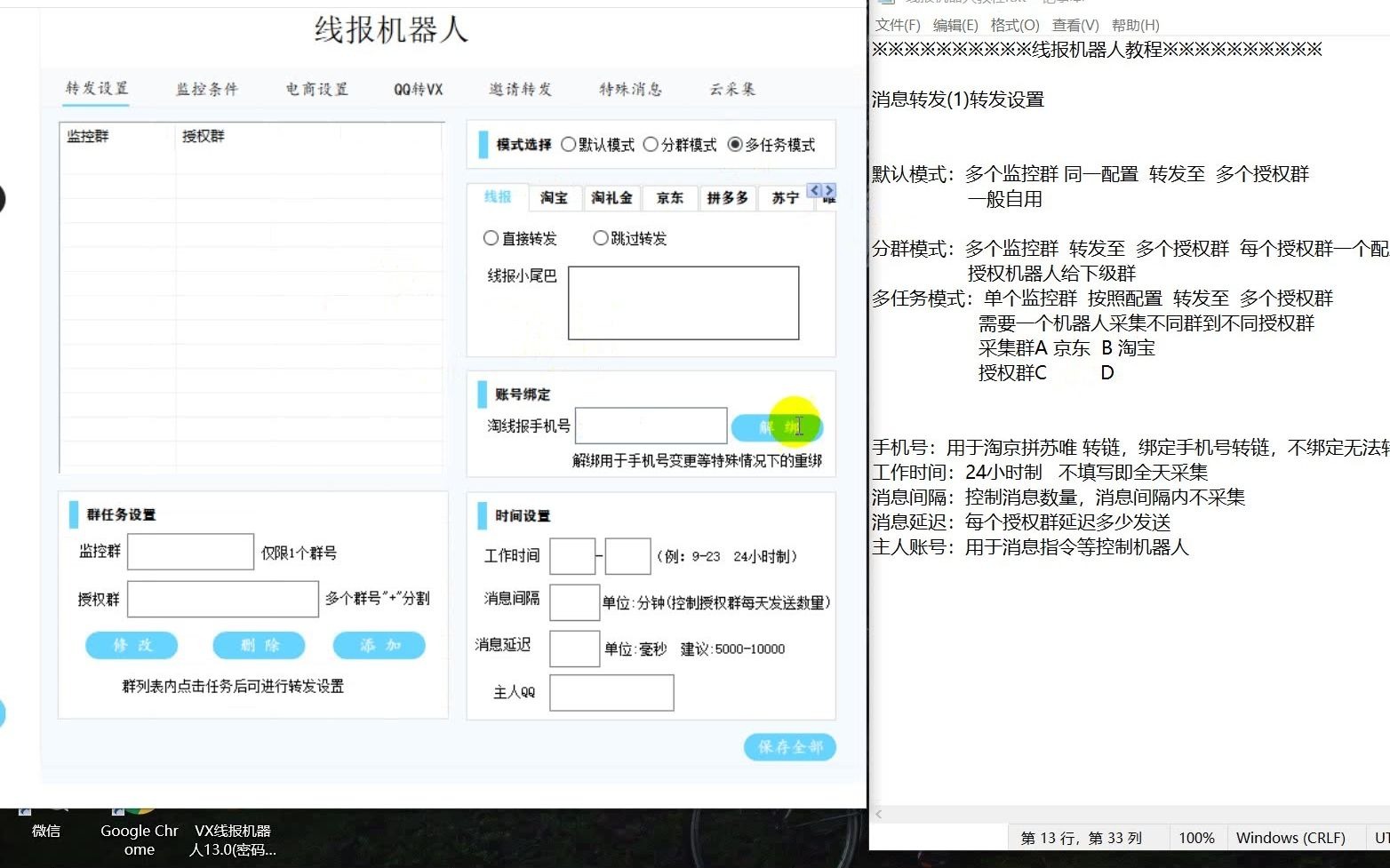The height and width of the screenshot is (868, 1390).
Task: Select the 默认模式 radio button
Action: tap(569, 144)
